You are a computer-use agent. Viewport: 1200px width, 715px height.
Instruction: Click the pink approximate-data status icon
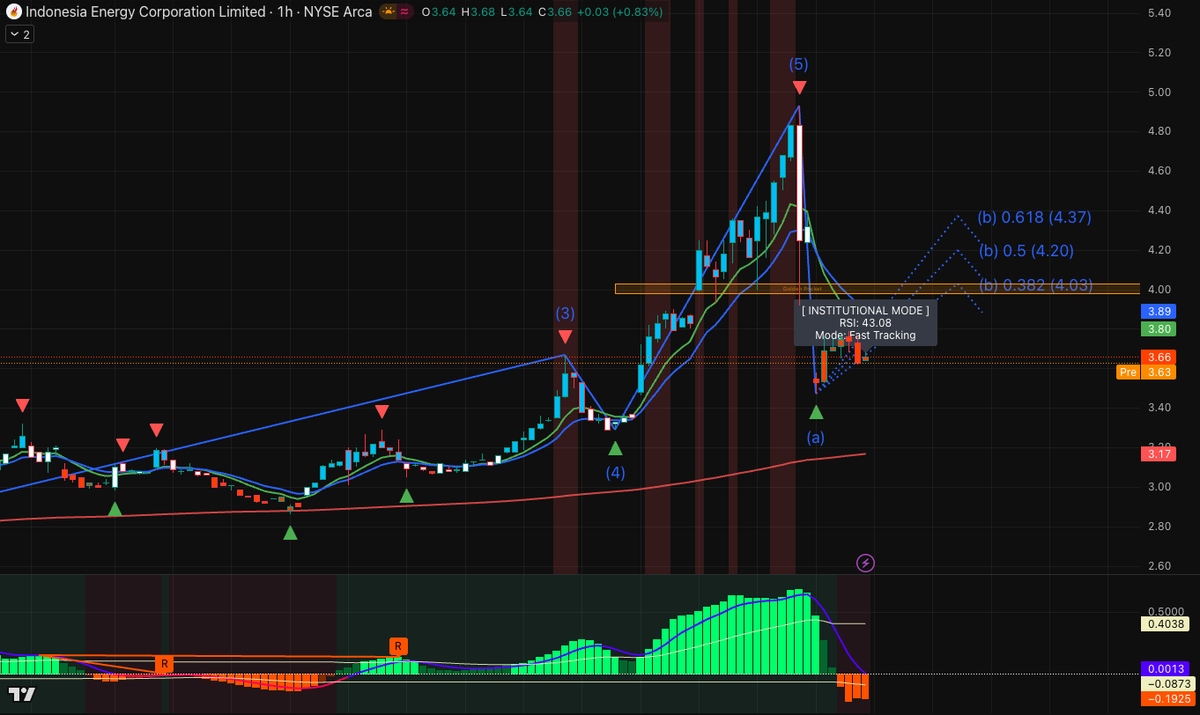pyautogui.click(x=406, y=12)
